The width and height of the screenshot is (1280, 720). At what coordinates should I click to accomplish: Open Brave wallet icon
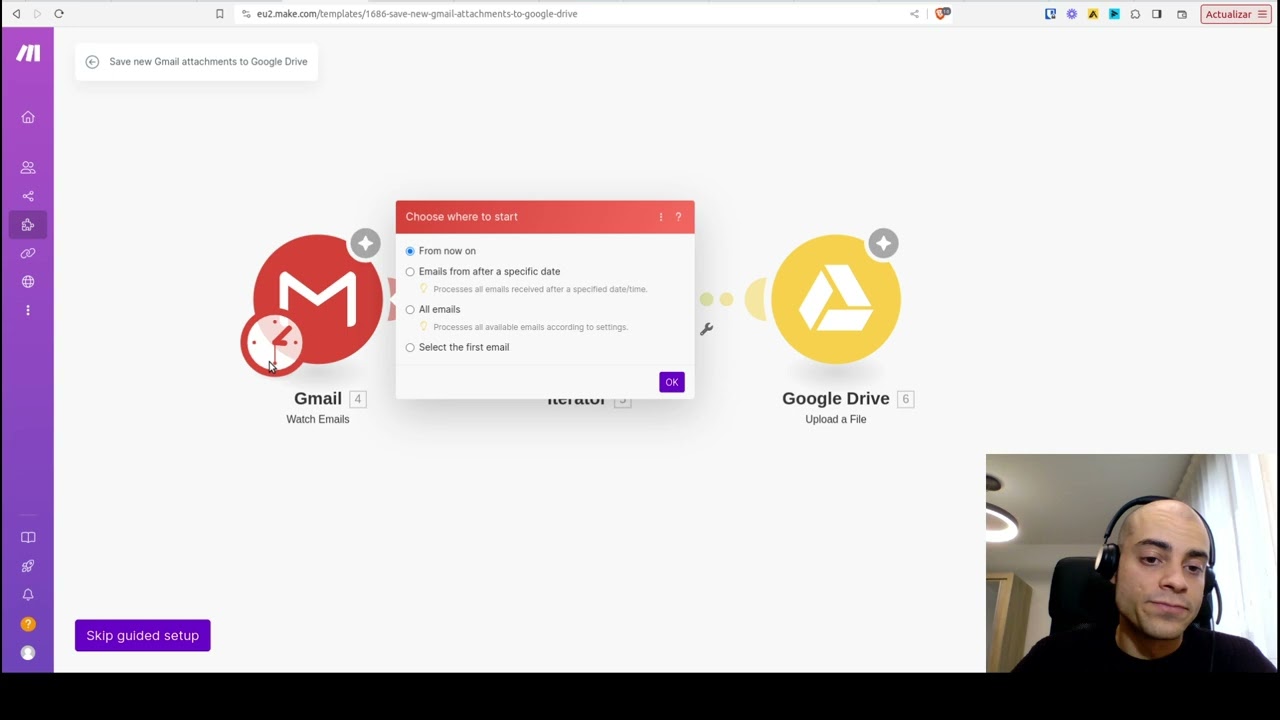click(x=1182, y=14)
